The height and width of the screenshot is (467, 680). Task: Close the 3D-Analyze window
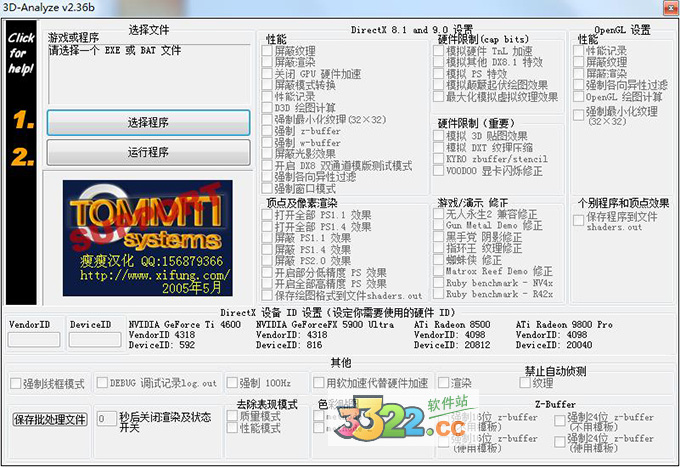[671, 7]
